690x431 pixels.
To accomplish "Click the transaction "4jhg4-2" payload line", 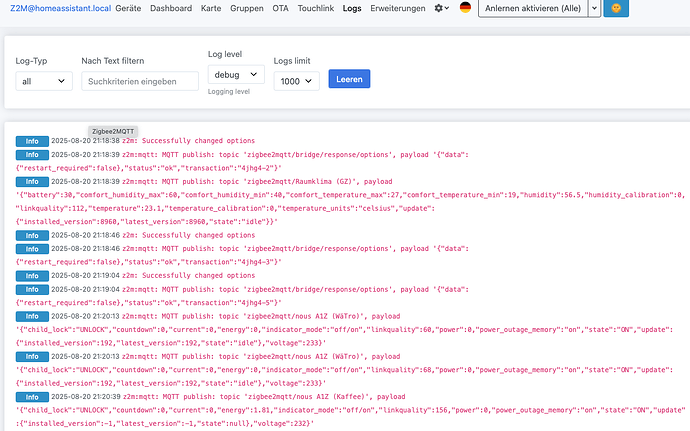I will coord(148,168).
